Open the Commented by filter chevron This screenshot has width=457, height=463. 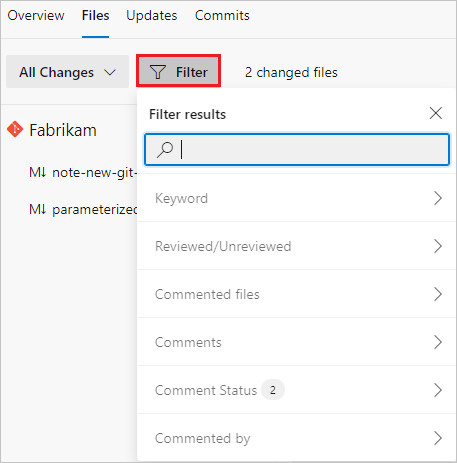click(x=438, y=438)
